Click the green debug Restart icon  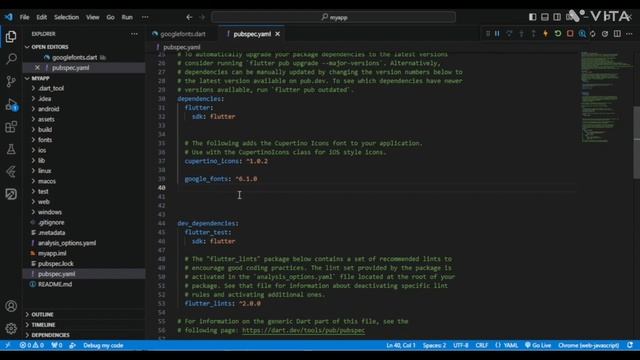coord(558,33)
